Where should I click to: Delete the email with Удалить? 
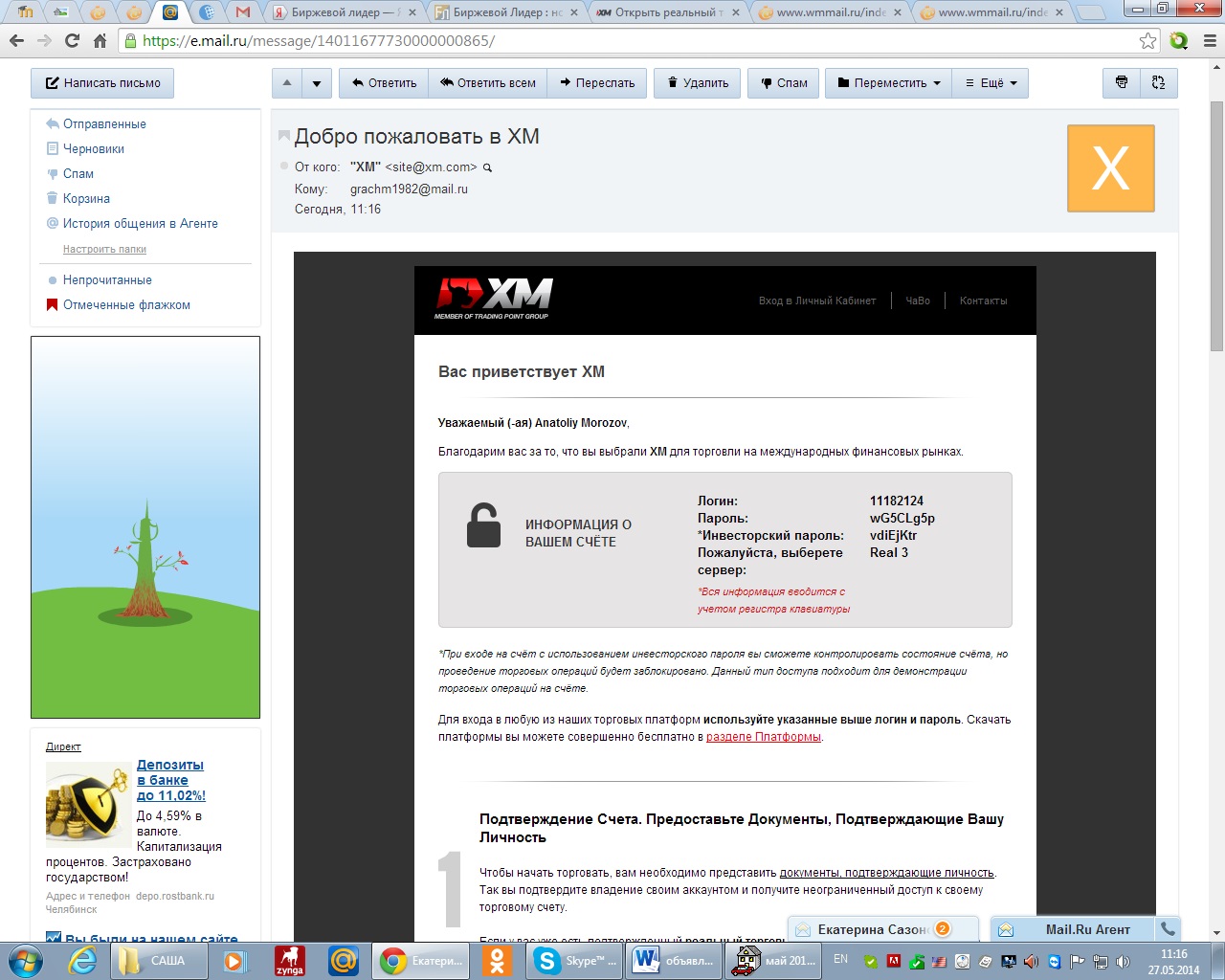pyautogui.click(x=698, y=83)
